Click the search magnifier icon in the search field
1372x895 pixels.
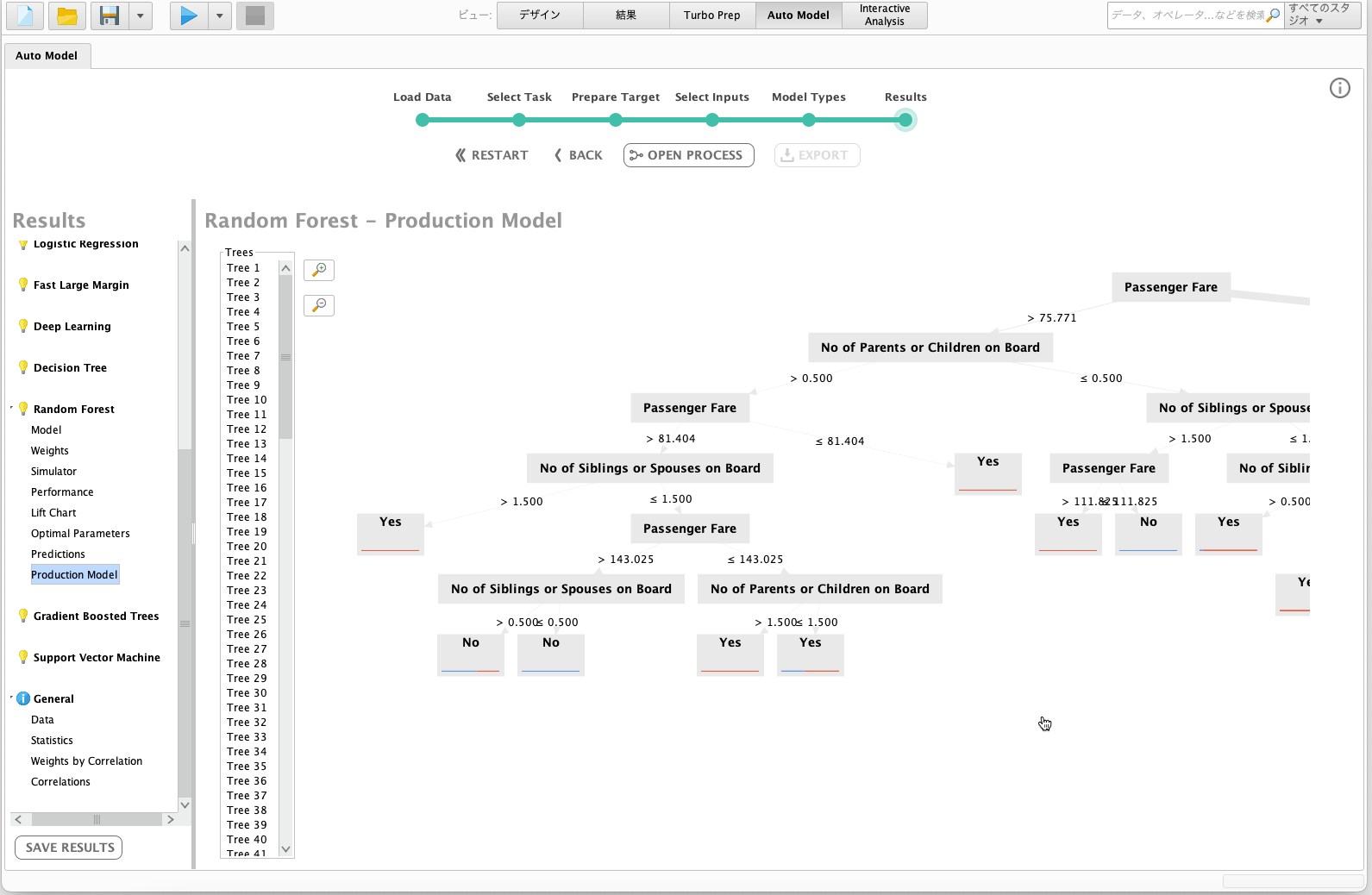click(1273, 15)
